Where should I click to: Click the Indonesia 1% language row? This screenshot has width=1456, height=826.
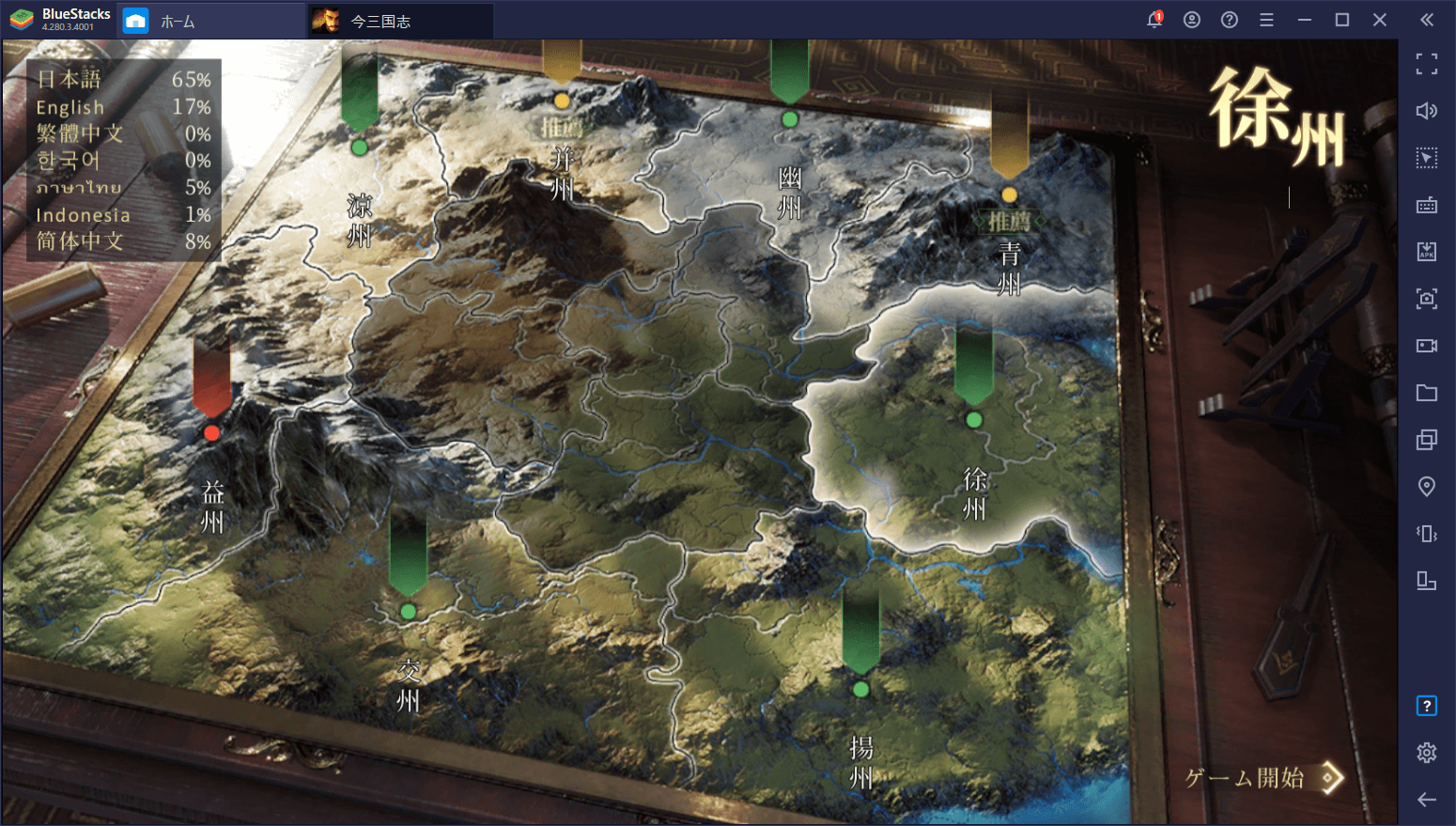(x=123, y=215)
